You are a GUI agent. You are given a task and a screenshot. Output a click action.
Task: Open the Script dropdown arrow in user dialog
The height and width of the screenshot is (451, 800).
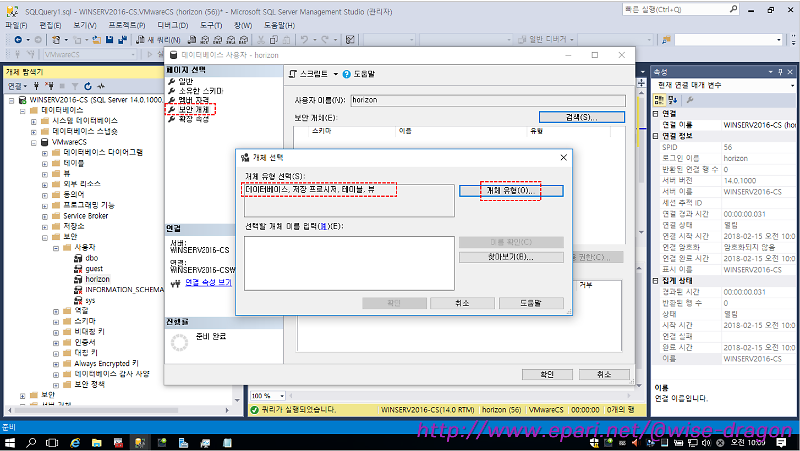(336, 74)
